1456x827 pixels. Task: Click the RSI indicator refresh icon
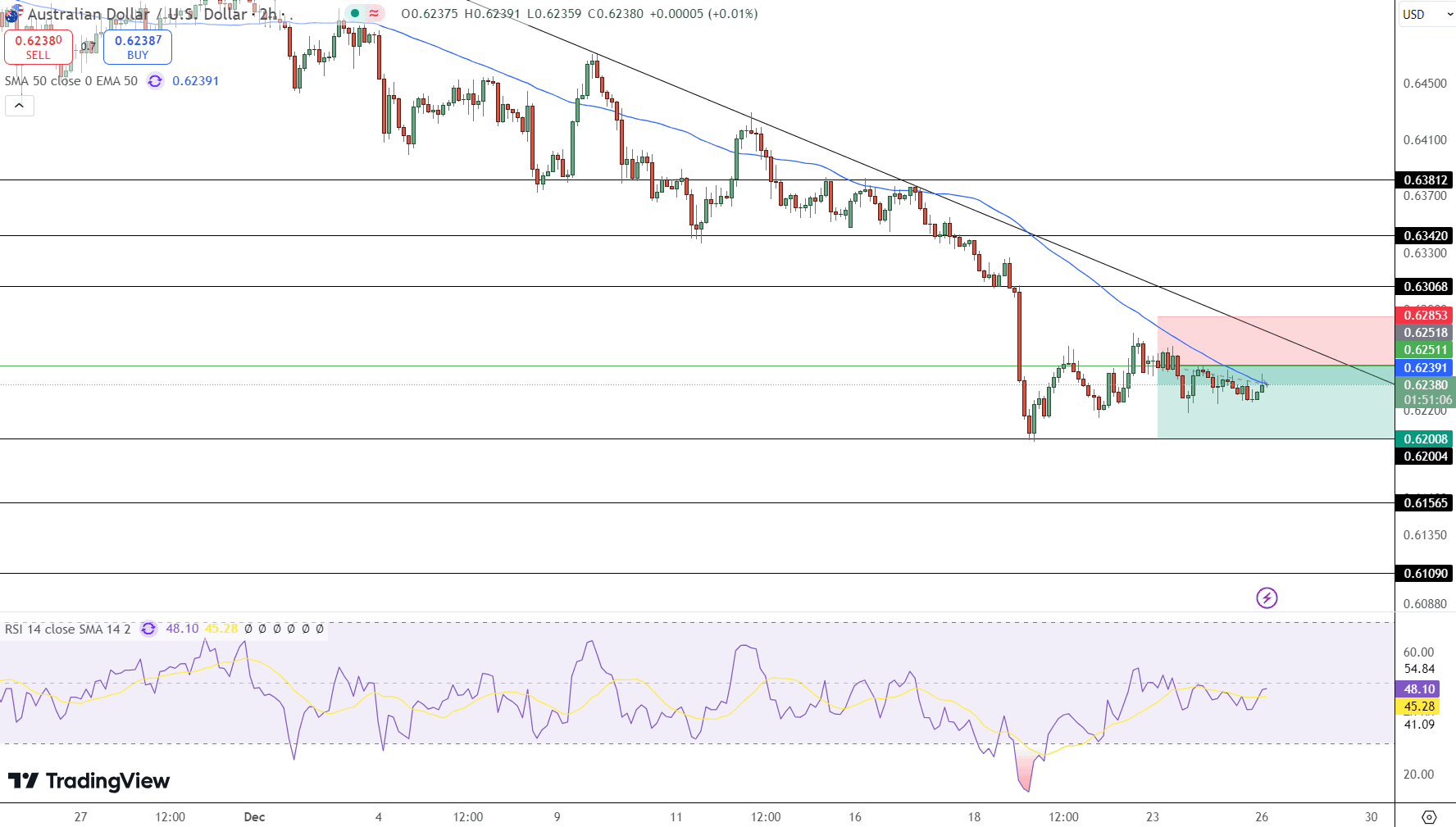(148, 629)
